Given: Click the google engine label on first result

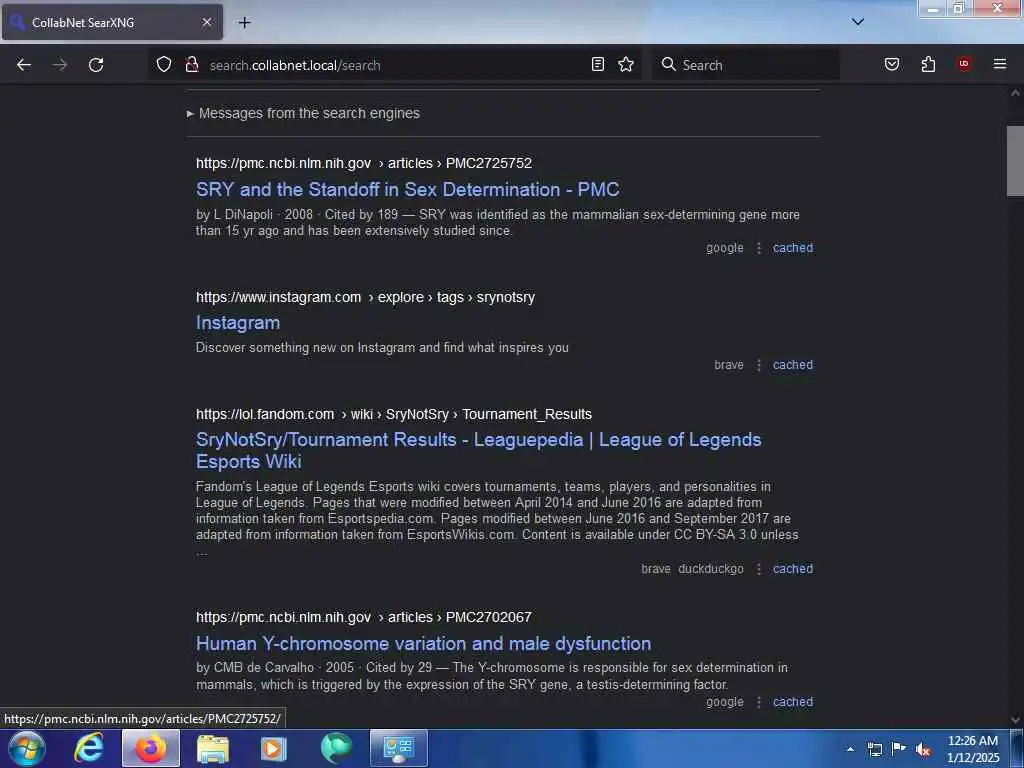Looking at the screenshot, I should (x=724, y=248).
